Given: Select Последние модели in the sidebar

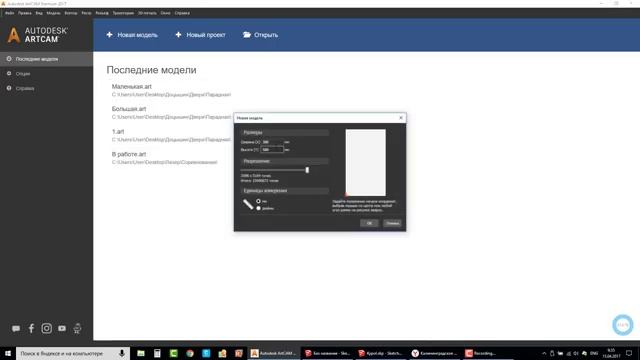Looking at the screenshot, I should 47,59.
